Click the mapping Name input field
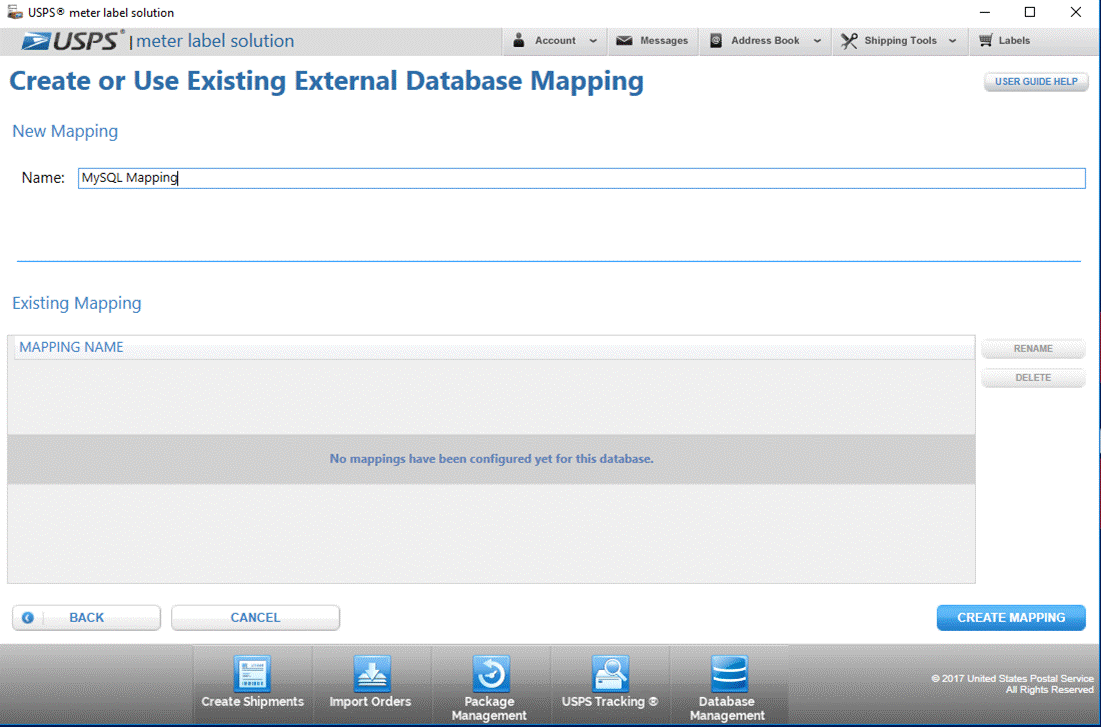Screen dimensions: 1101x727 pos(581,178)
